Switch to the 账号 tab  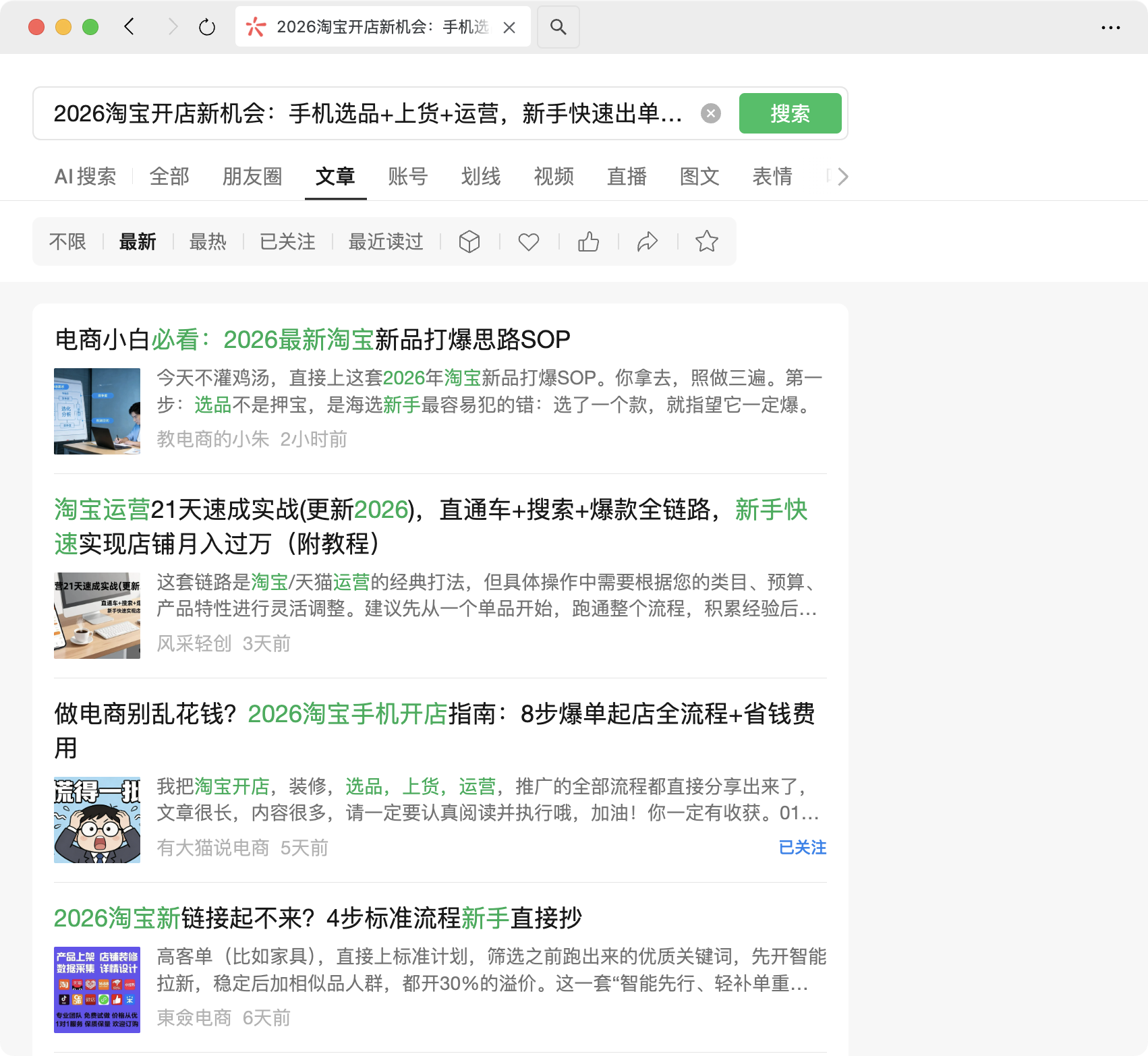[x=408, y=177]
